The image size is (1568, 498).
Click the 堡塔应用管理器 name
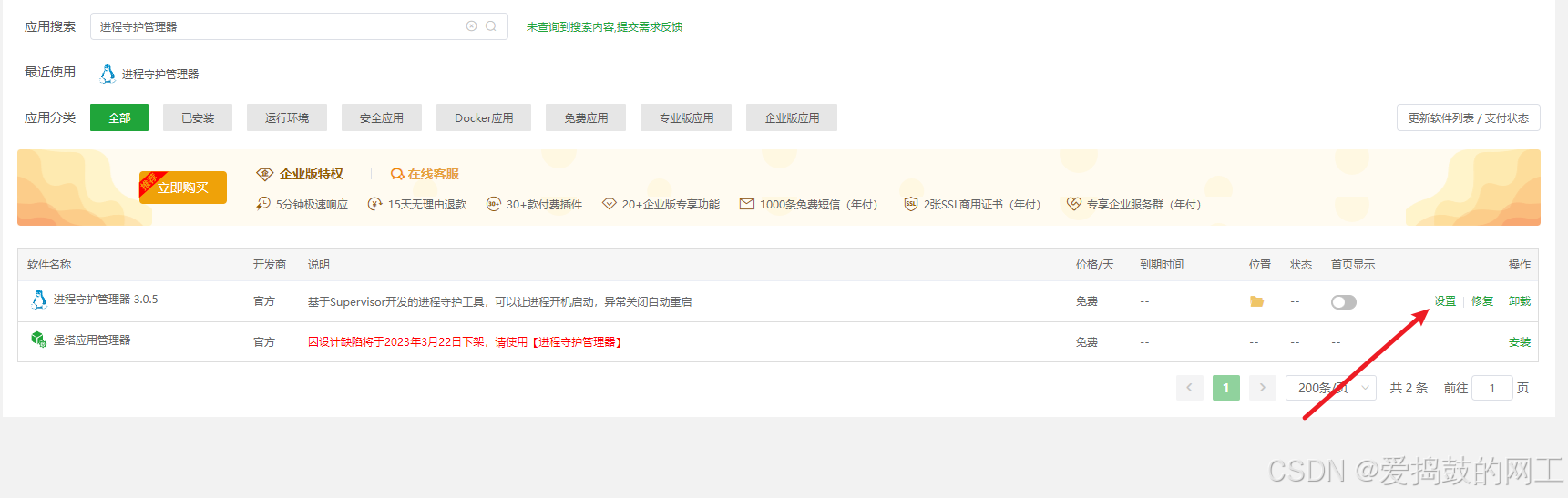point(92,340)
